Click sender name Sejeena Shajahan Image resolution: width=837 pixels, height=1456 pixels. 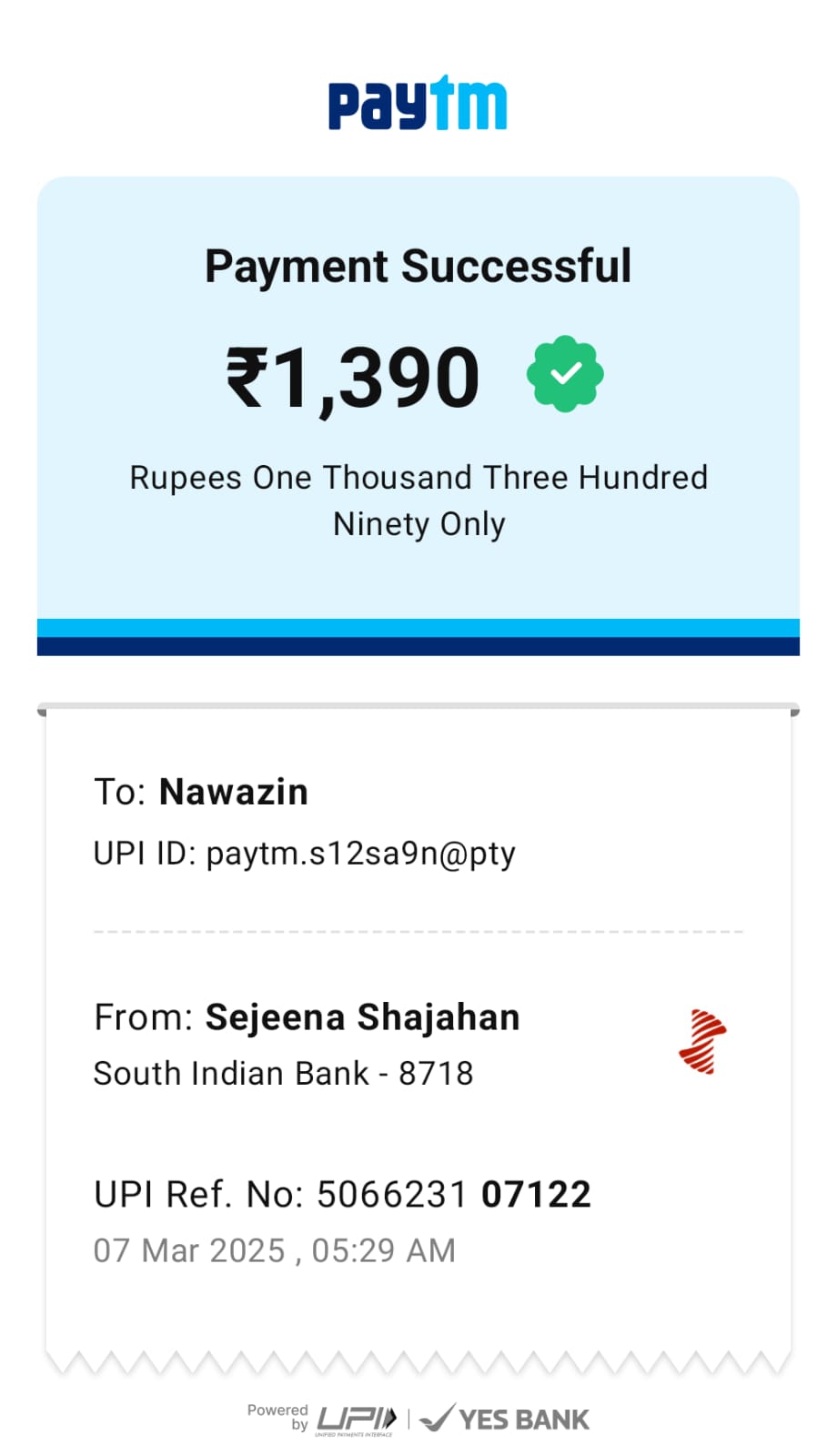click(x=362, y=1017)
